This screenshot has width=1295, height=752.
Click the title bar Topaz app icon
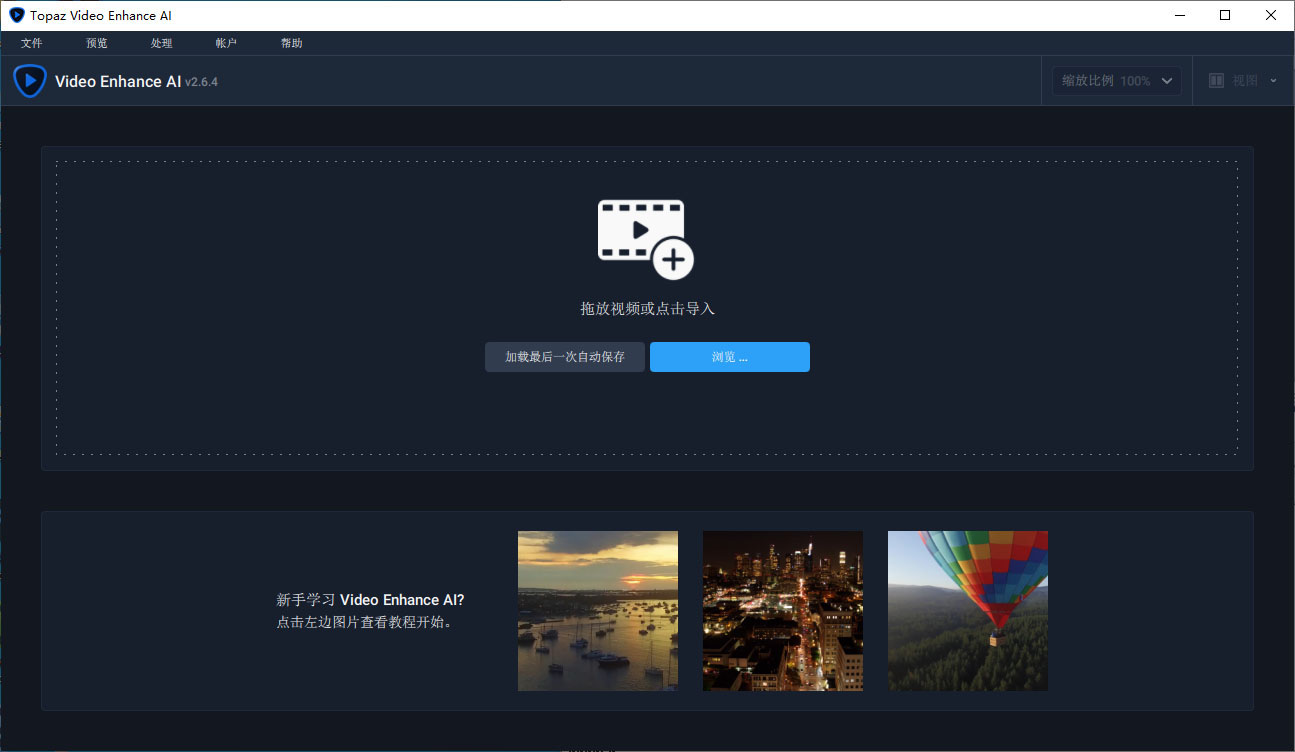click(16, 15)
